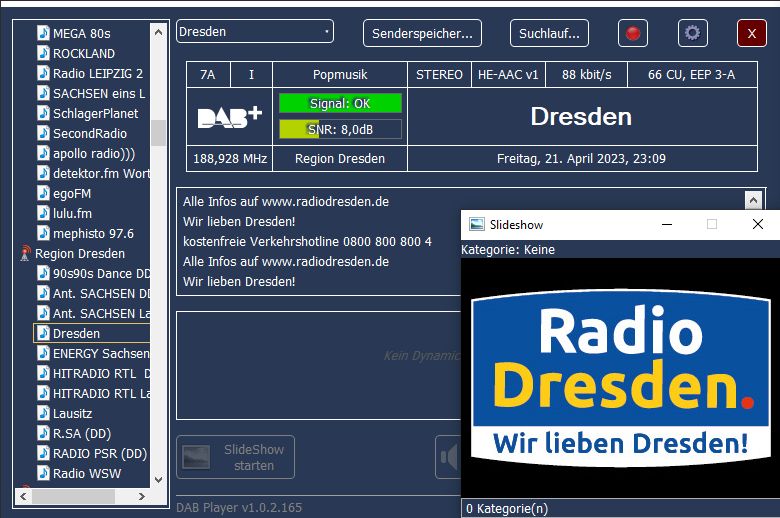
Task: Click the speaker volume icon
Action: (x=449, y=457)
